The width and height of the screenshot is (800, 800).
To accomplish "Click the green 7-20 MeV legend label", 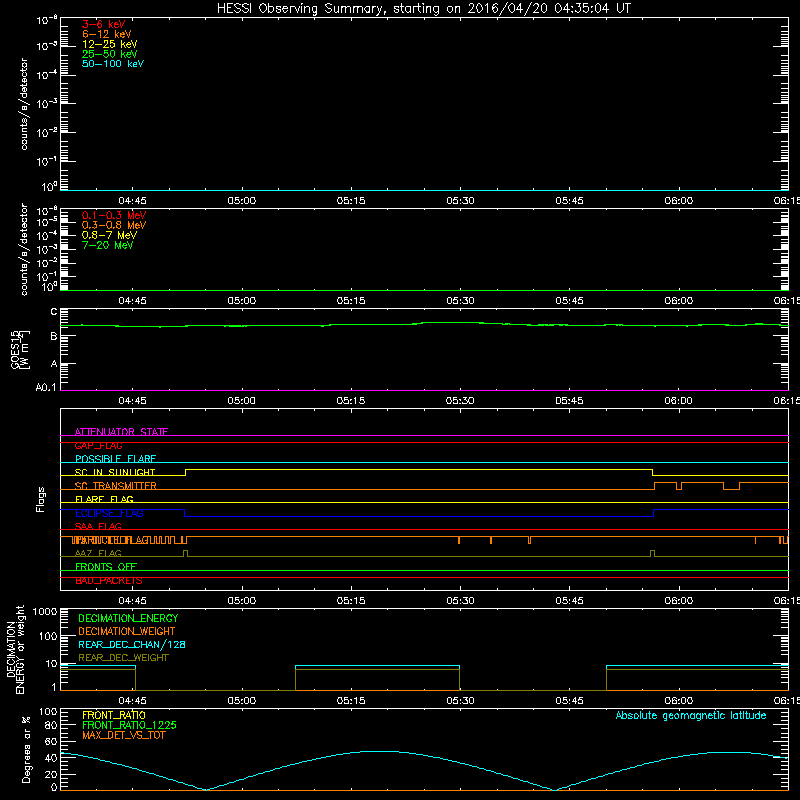I will pyautogui.click(x=108, y=245).
